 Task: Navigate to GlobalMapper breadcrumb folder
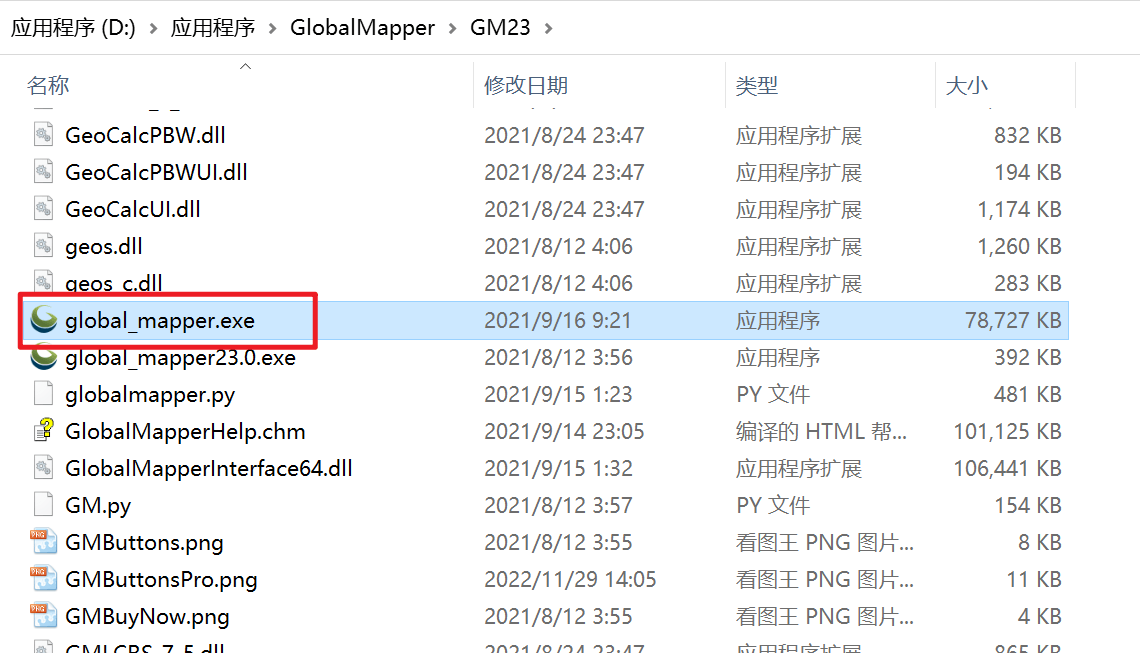(x=362, y=28)
